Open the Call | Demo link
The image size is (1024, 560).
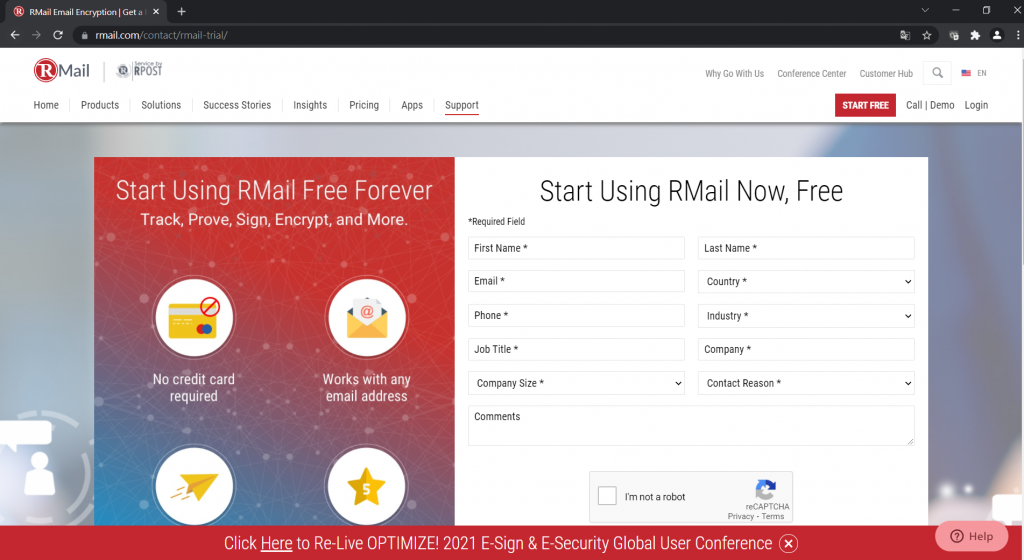pyautogui.click(x=930, y=105)
